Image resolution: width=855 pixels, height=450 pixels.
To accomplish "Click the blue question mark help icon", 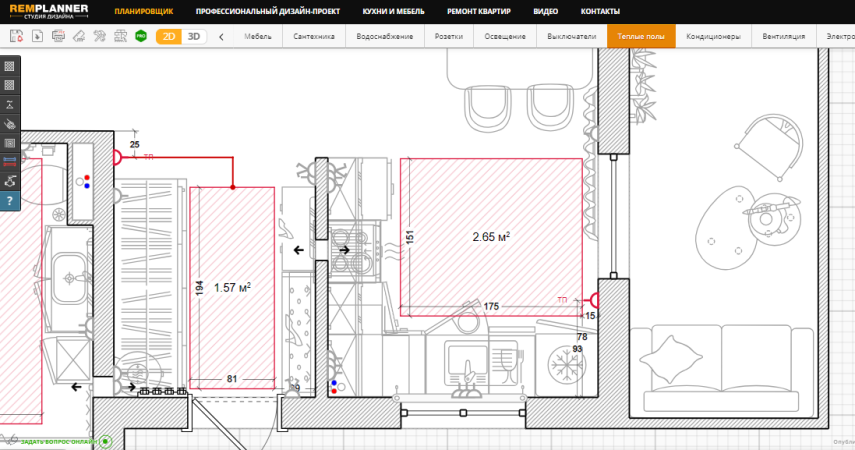I will (x=9, y=201).
